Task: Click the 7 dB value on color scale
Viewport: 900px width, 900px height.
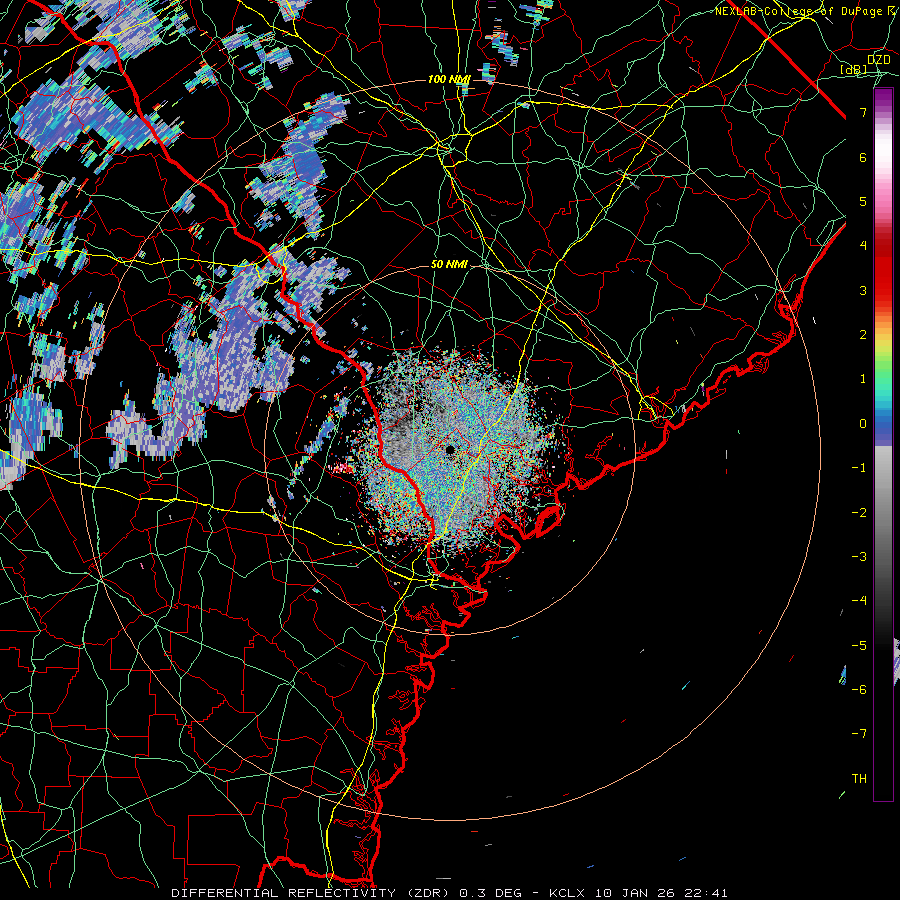Action: tap(863, 112)
